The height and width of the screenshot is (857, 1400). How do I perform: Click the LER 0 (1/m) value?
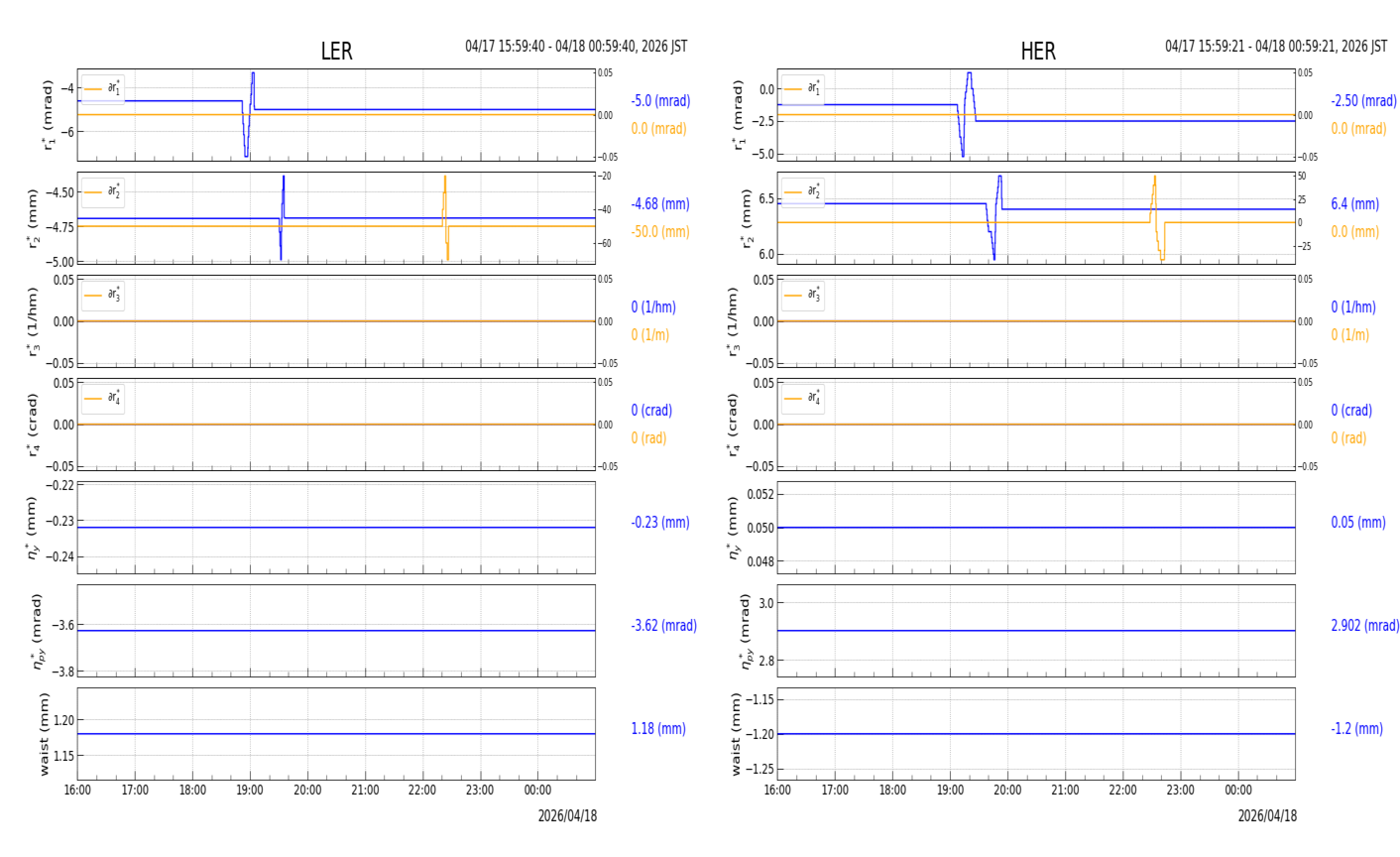click(x=650, y=335)
